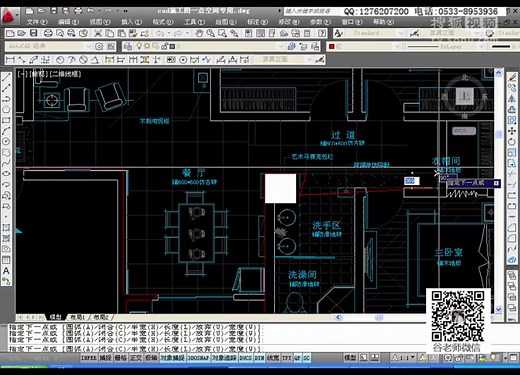This screenshot has height=375, width=520.
Task: Click the New drawing icon
Action: 10,33
